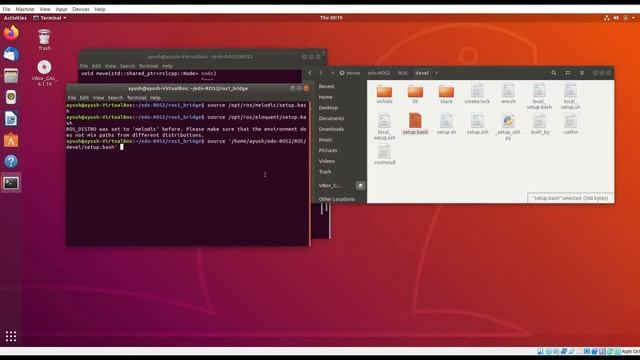Eject VBox_C volume in Files sidebar
Viewport: 640px width, 360px height.
click(x=360, y=186)
